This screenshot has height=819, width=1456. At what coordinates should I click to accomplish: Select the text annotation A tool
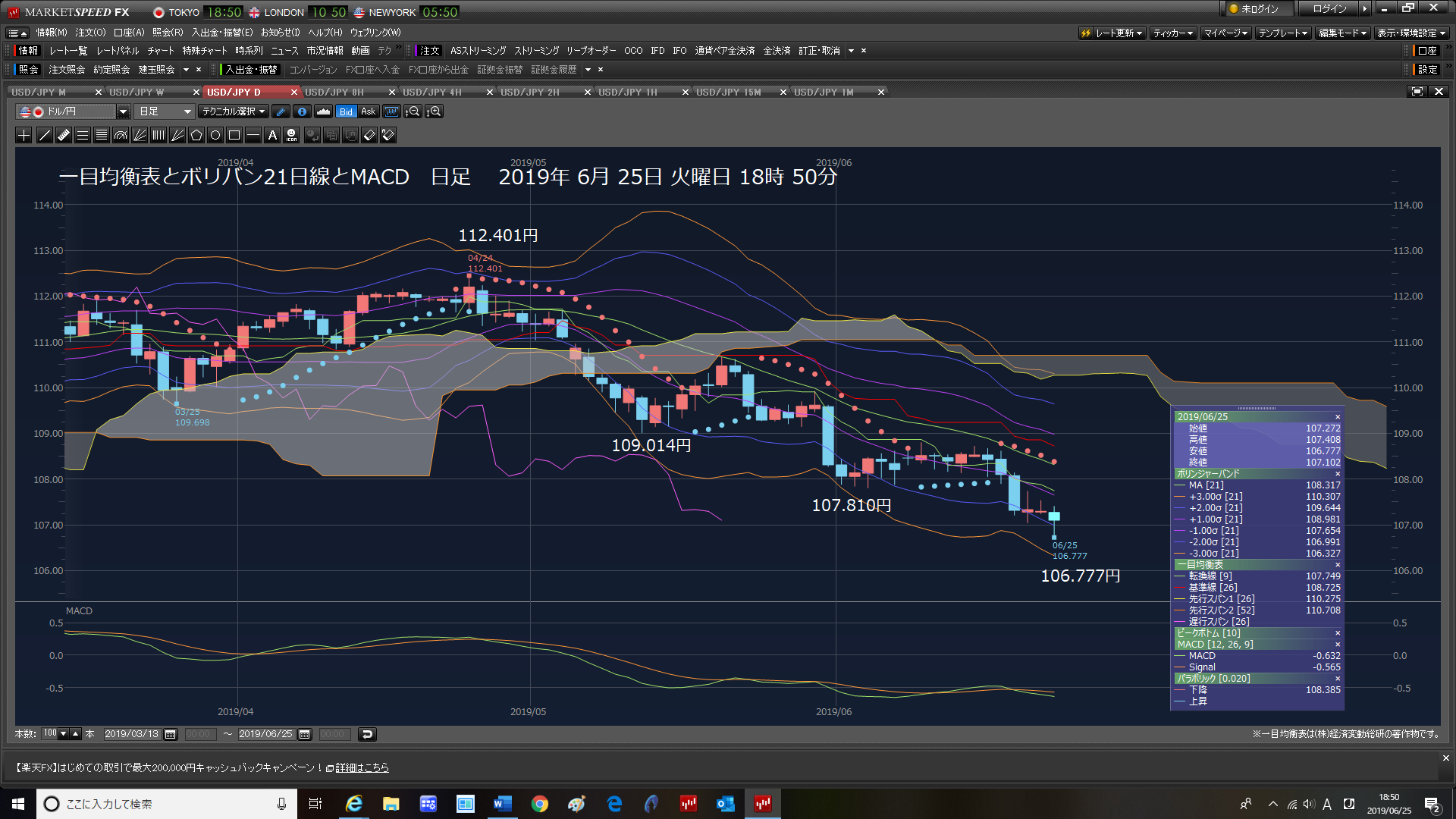[272, 135]
